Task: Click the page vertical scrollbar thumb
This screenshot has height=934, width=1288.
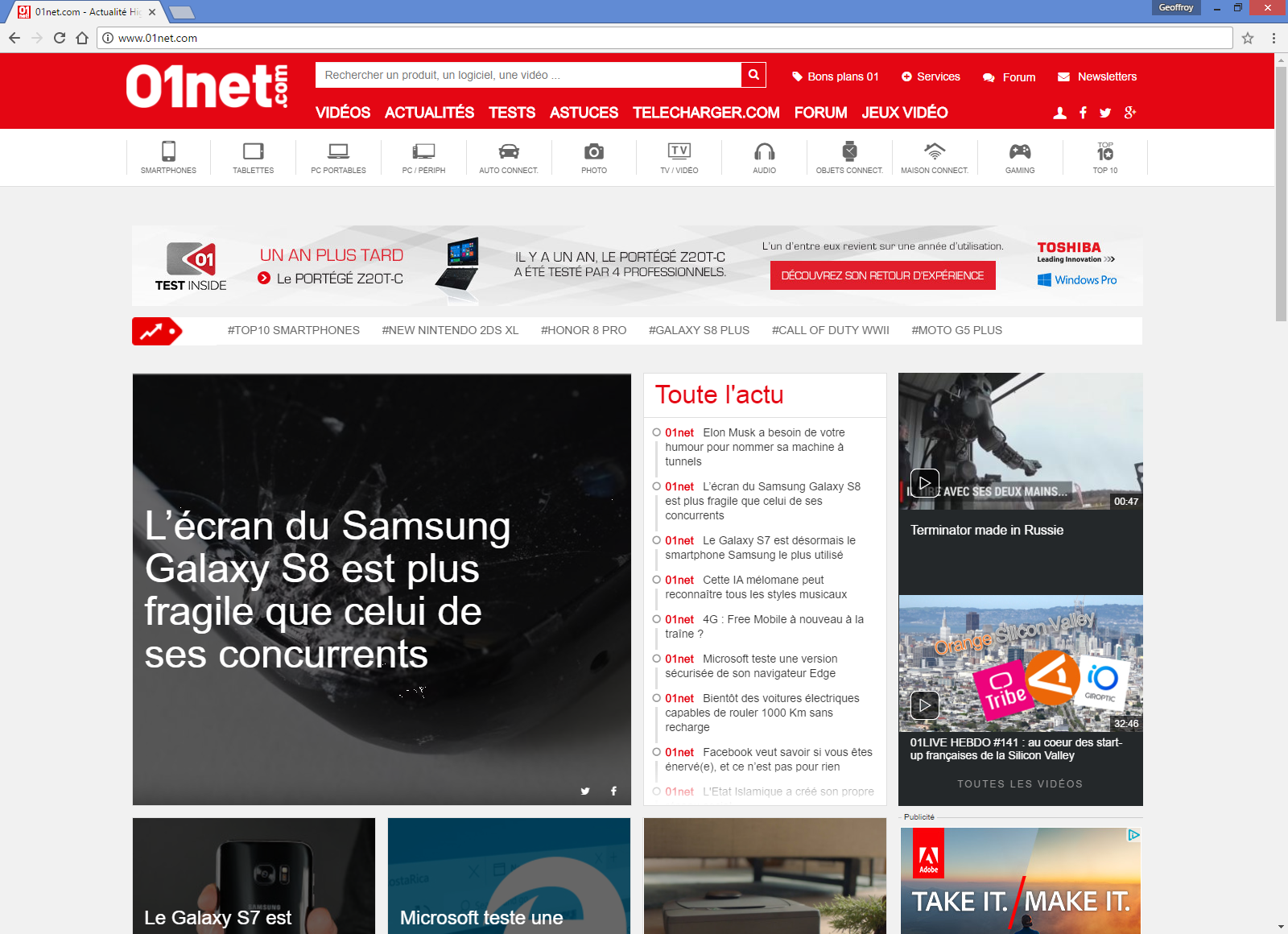Action: click(x=1281, y=193)
